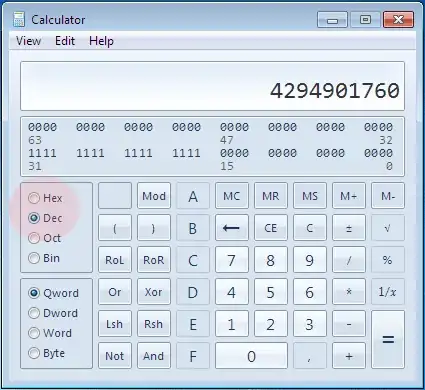
Task: Click hex digit C button beside RoR
Action: pos(193,260)
